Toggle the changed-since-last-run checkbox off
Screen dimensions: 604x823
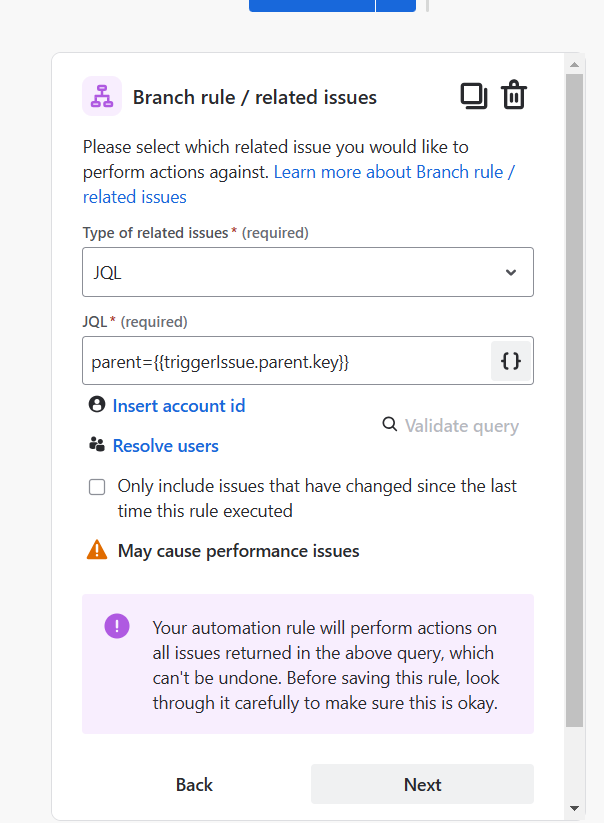[x=97, y=487]
